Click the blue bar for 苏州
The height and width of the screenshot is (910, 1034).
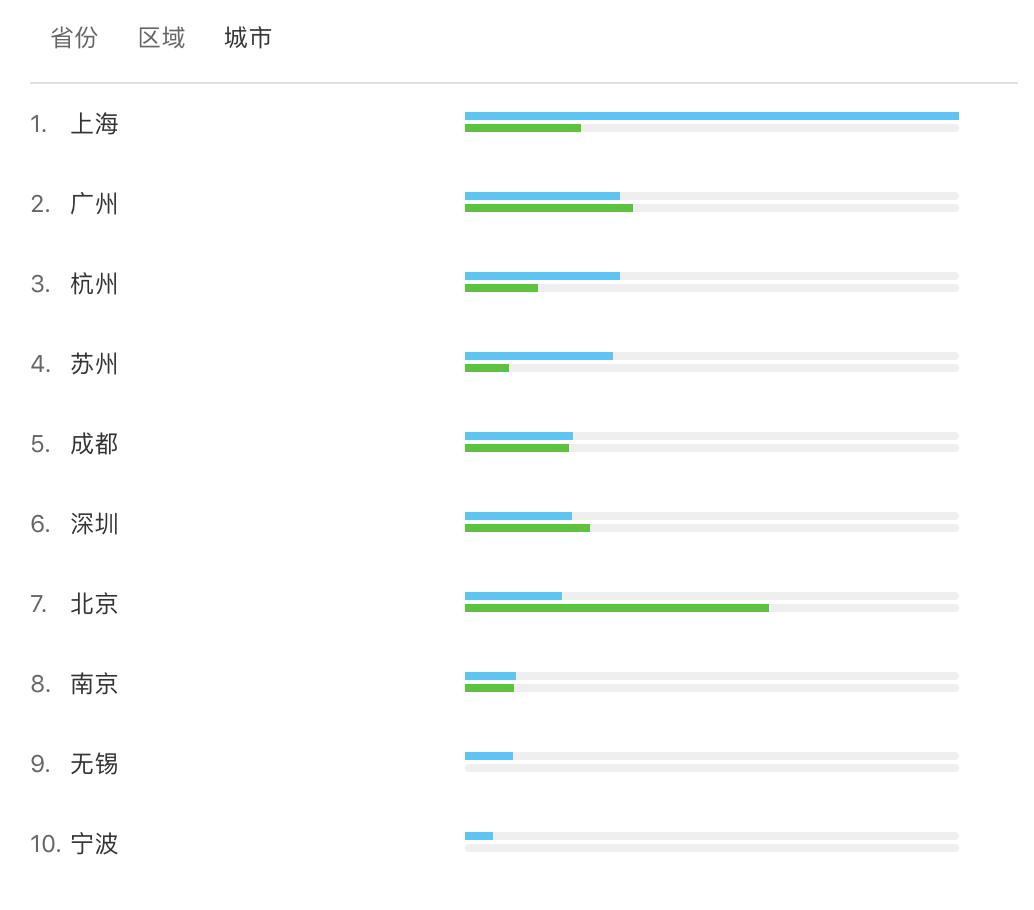pos(538,356)
